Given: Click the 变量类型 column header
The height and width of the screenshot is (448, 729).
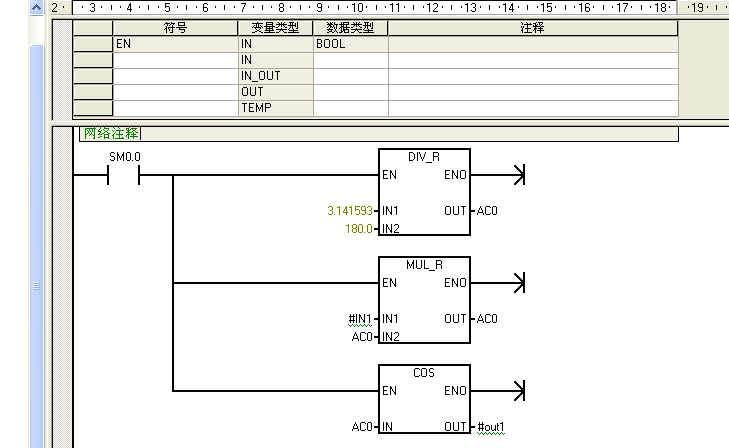Looking at the screenshot, I should pyautogui.click(x=275, y=28).
